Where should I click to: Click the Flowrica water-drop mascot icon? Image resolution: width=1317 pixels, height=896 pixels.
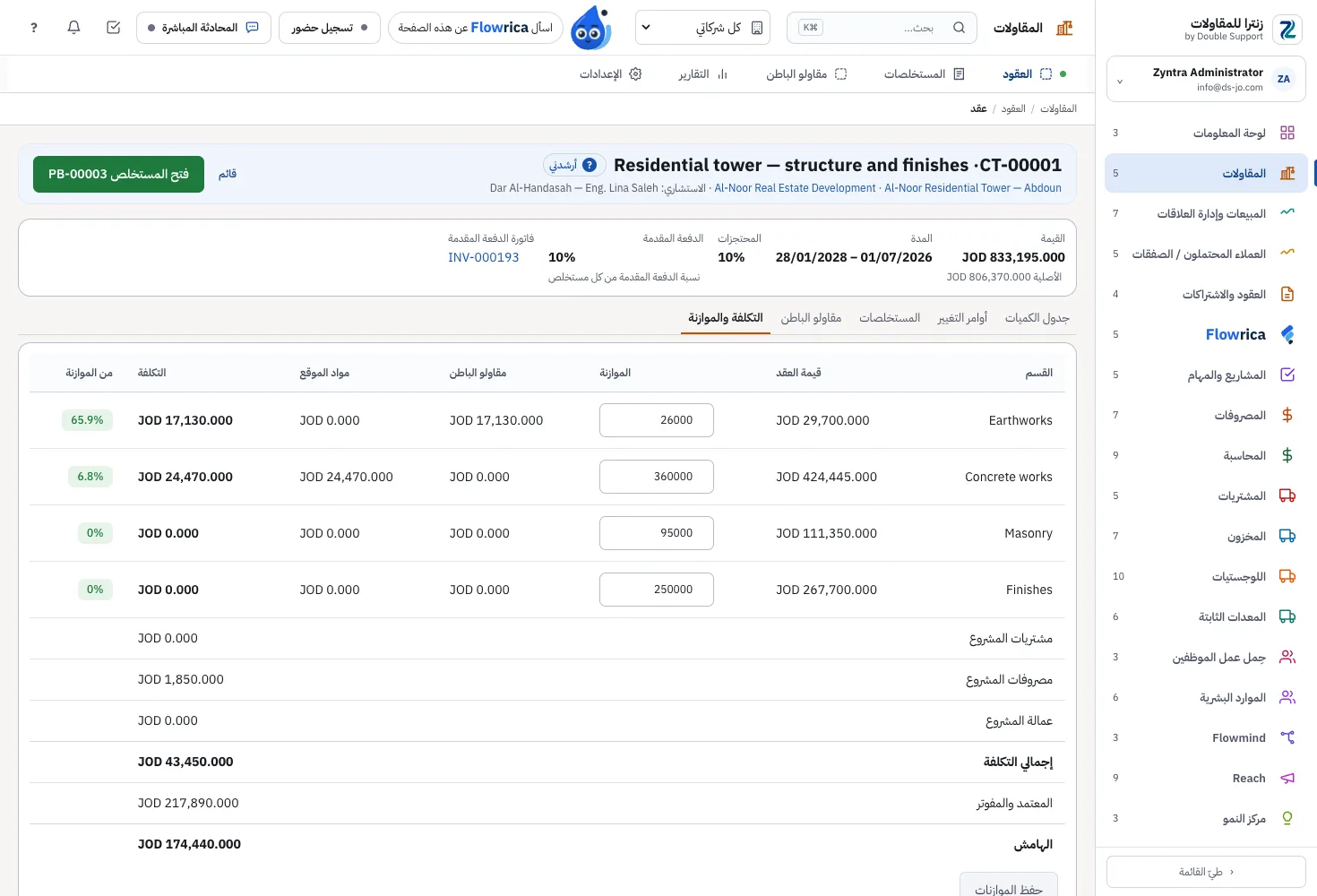tap(591, 28)
